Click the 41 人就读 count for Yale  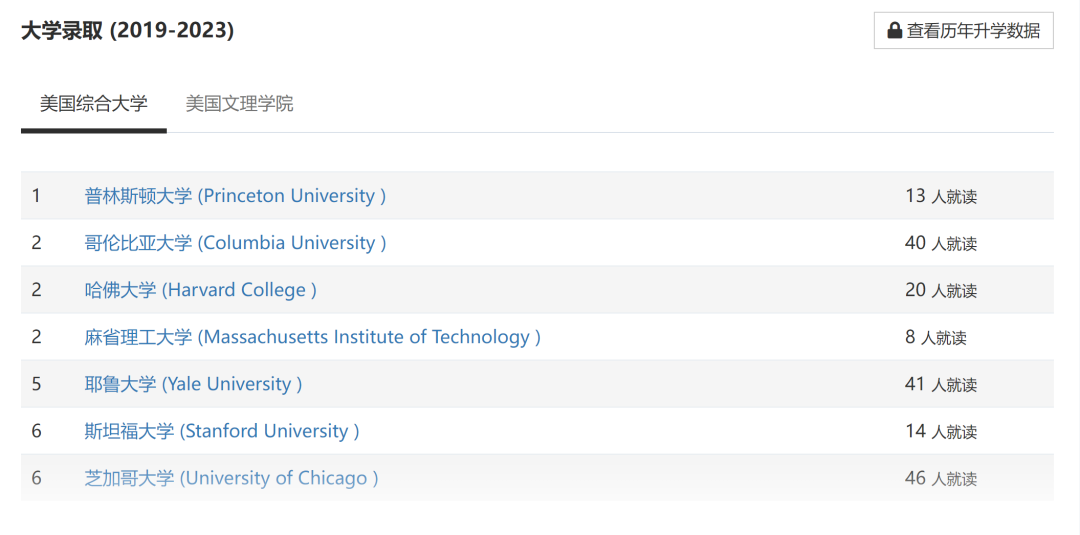click(941, 384)
